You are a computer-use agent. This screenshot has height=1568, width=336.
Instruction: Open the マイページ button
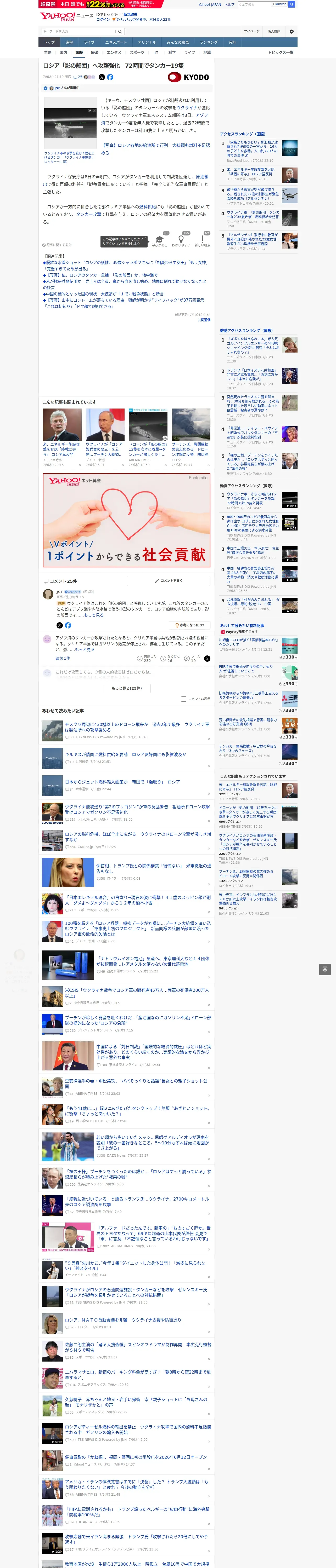(x=252, y=32)
